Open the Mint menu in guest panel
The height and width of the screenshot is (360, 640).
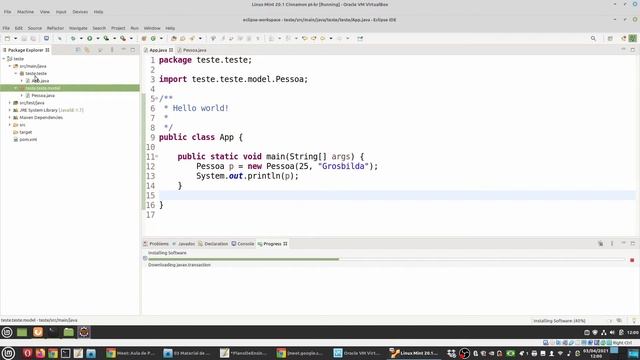(x=7, y=332)
